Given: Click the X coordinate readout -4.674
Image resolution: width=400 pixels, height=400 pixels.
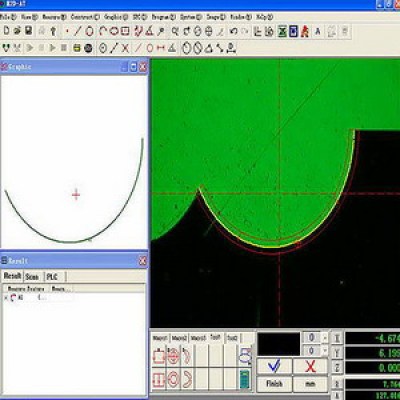Looking at the screenshot, I should click(373, 339).
